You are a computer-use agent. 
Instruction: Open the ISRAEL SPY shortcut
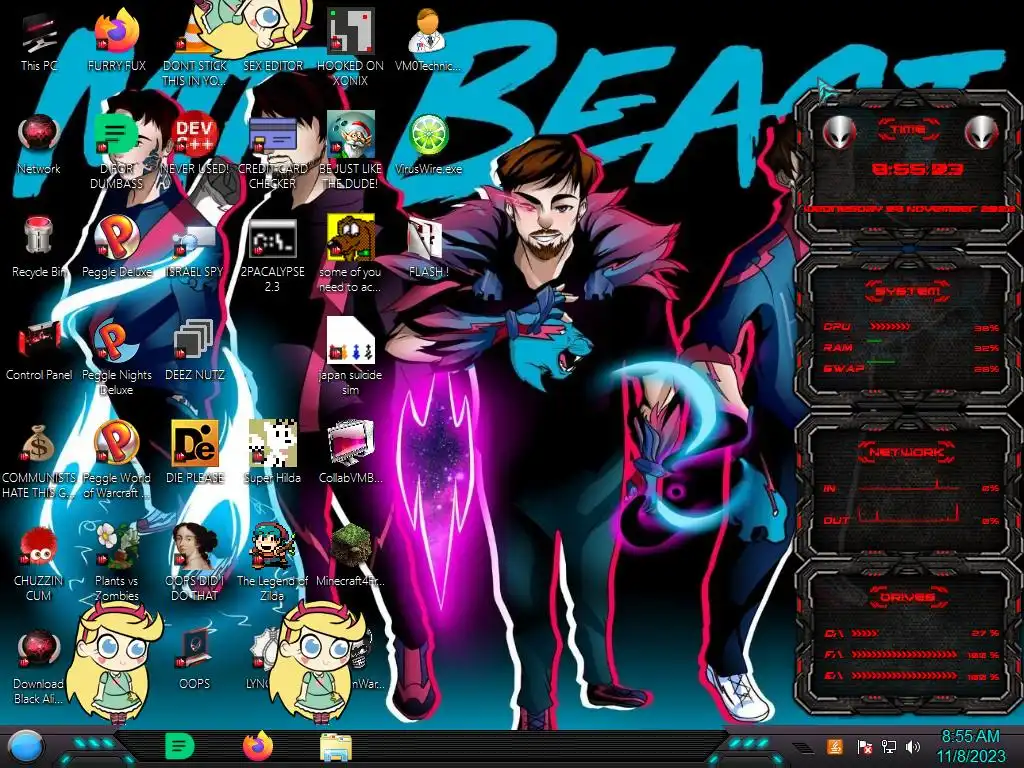click(194, 251)
